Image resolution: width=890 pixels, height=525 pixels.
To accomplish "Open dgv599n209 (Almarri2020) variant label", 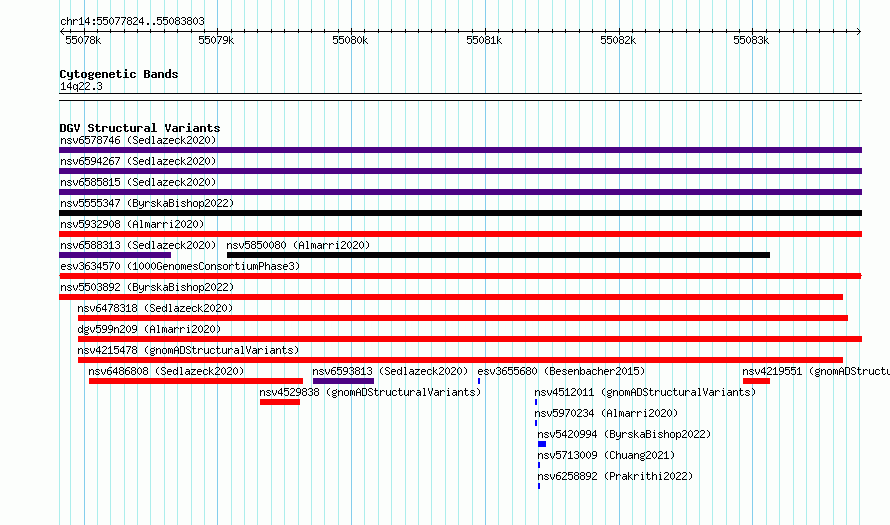I will [149, 329].
